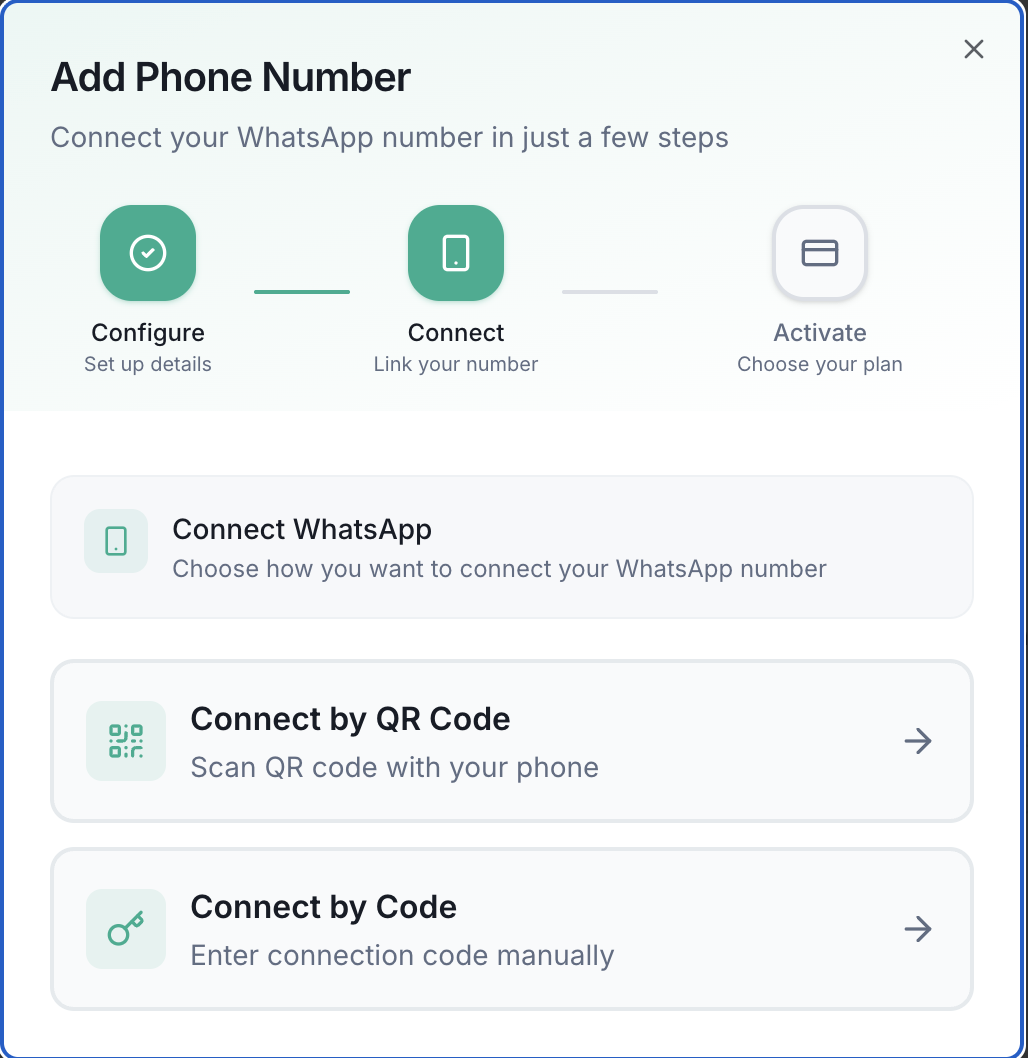Select the Activate step label

click(820, 332)
